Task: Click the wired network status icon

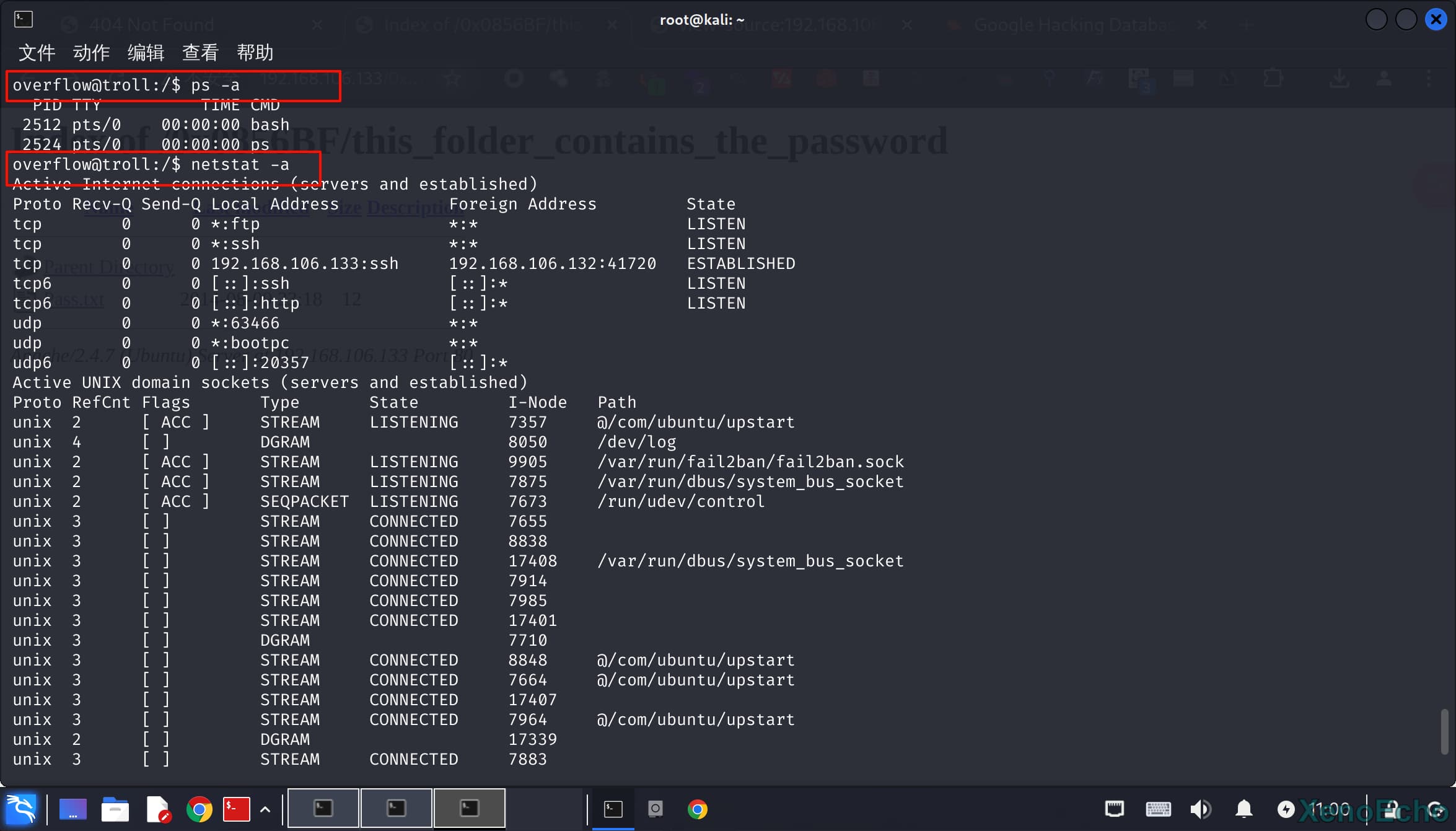Action: click(1114, 809)
